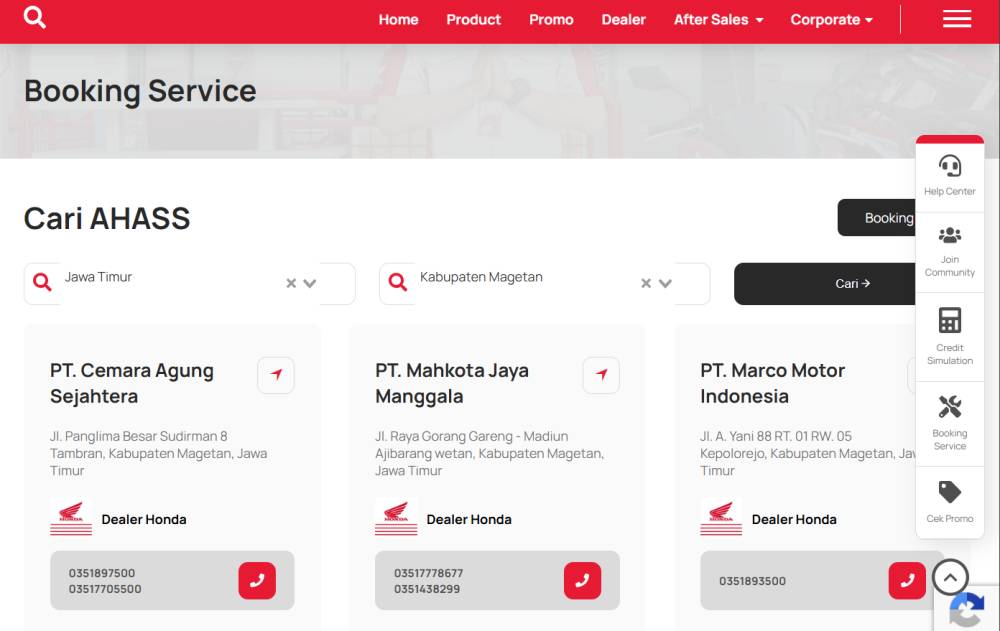Get directions to PT. Mahkota Jaya Manggala
The height and width of the screenshot is (631, 1000).
tap(601, 375)
